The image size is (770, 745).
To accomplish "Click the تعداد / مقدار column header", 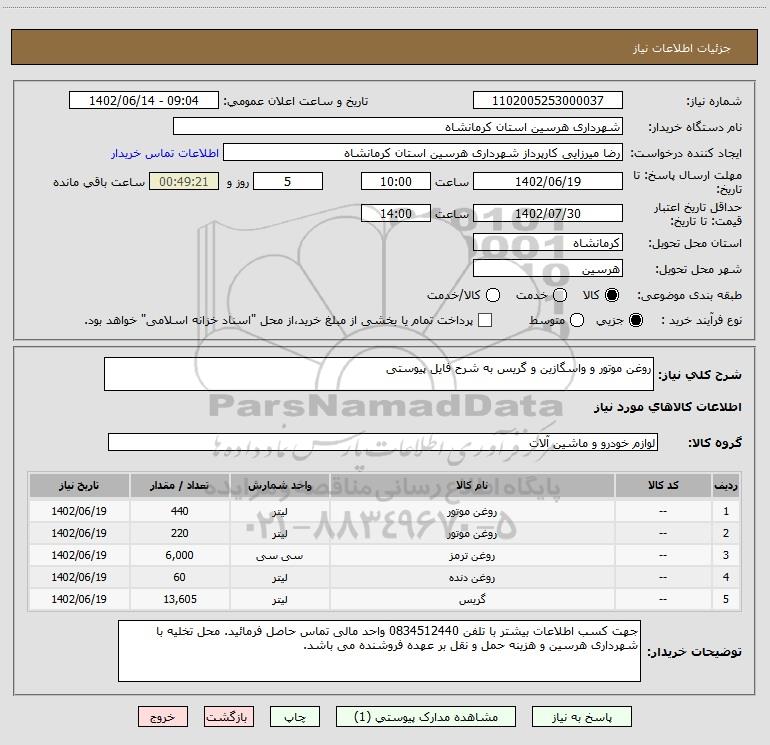I will [x=179, y=485].
